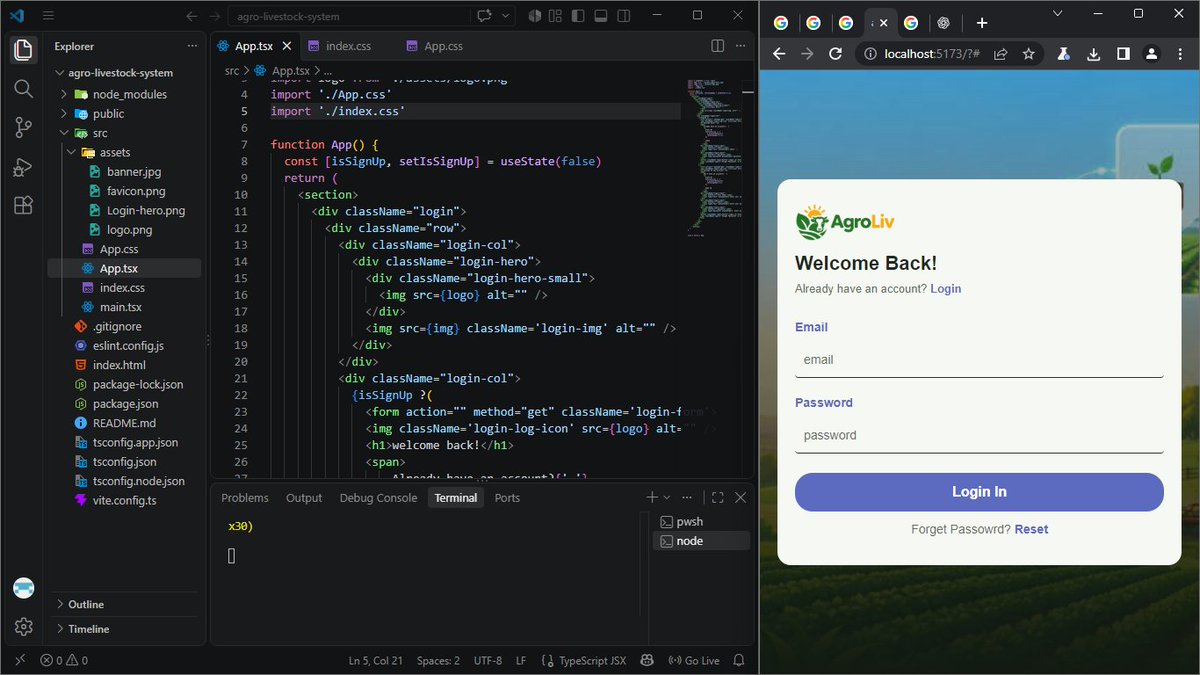This screenshot has height=675, width=1200.
Task: Open the Run and Debug view
Action: 24,166
